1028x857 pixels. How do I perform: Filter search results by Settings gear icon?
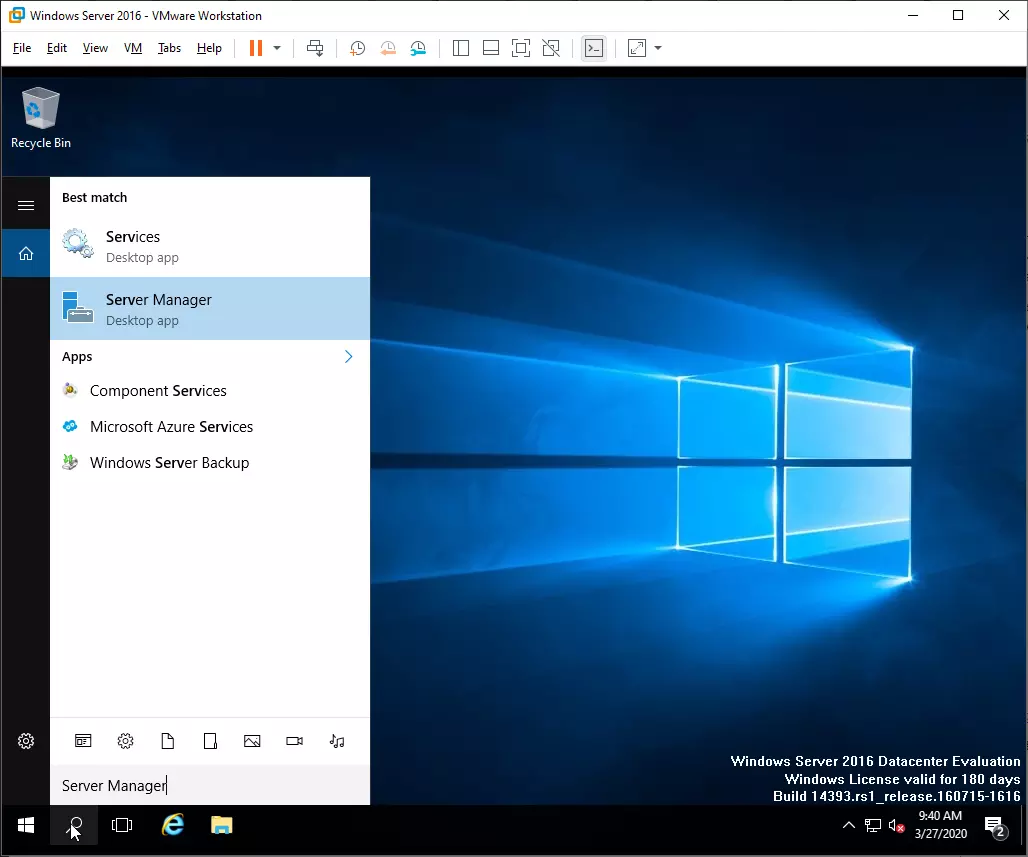coord(125,741)
